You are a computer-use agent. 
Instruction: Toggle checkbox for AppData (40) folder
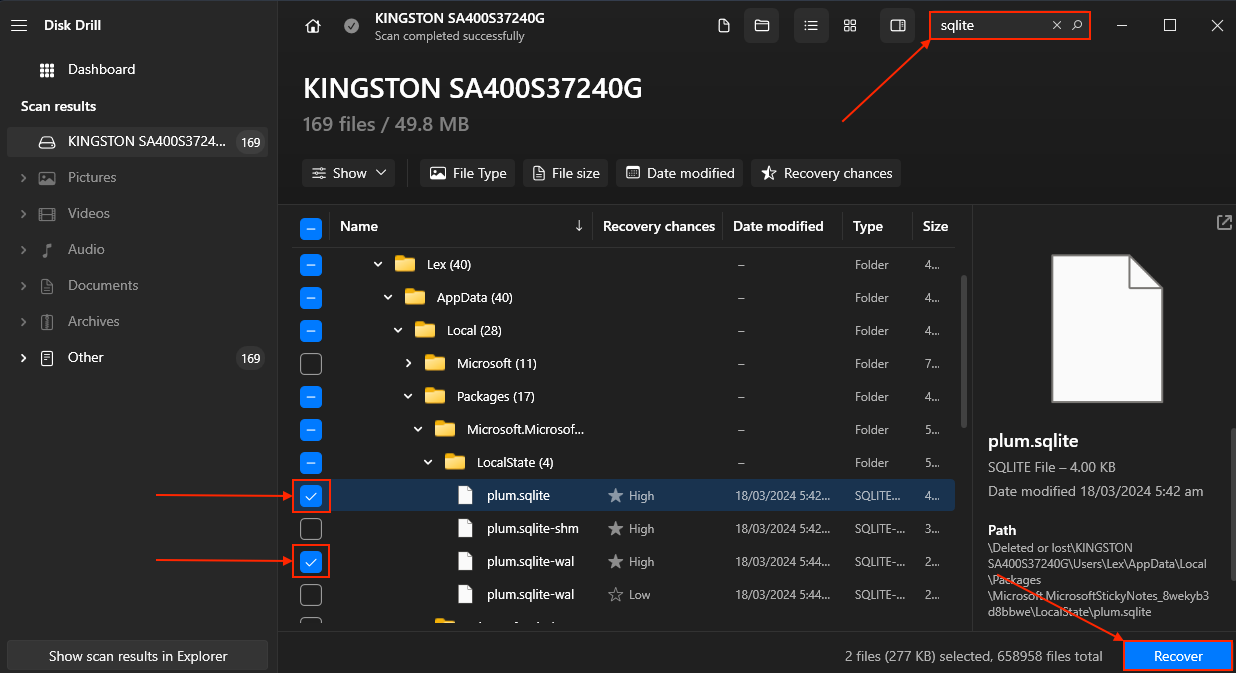pos(311,298)
